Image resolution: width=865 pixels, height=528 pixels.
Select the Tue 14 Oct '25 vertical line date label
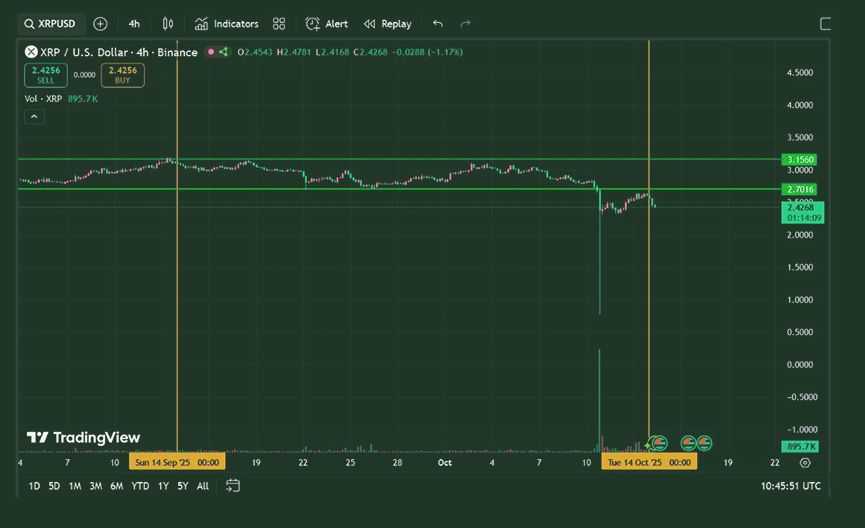[649, 462]
